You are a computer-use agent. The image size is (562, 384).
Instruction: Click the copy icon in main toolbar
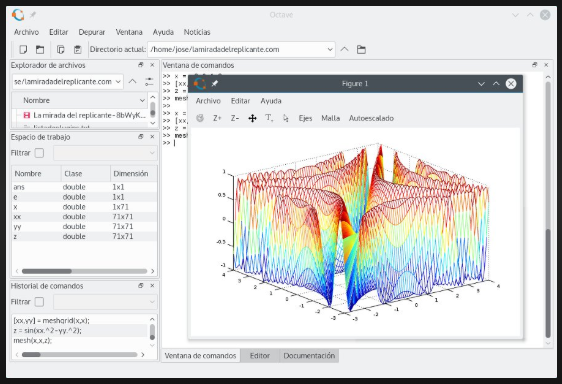(x=61, y=49)
